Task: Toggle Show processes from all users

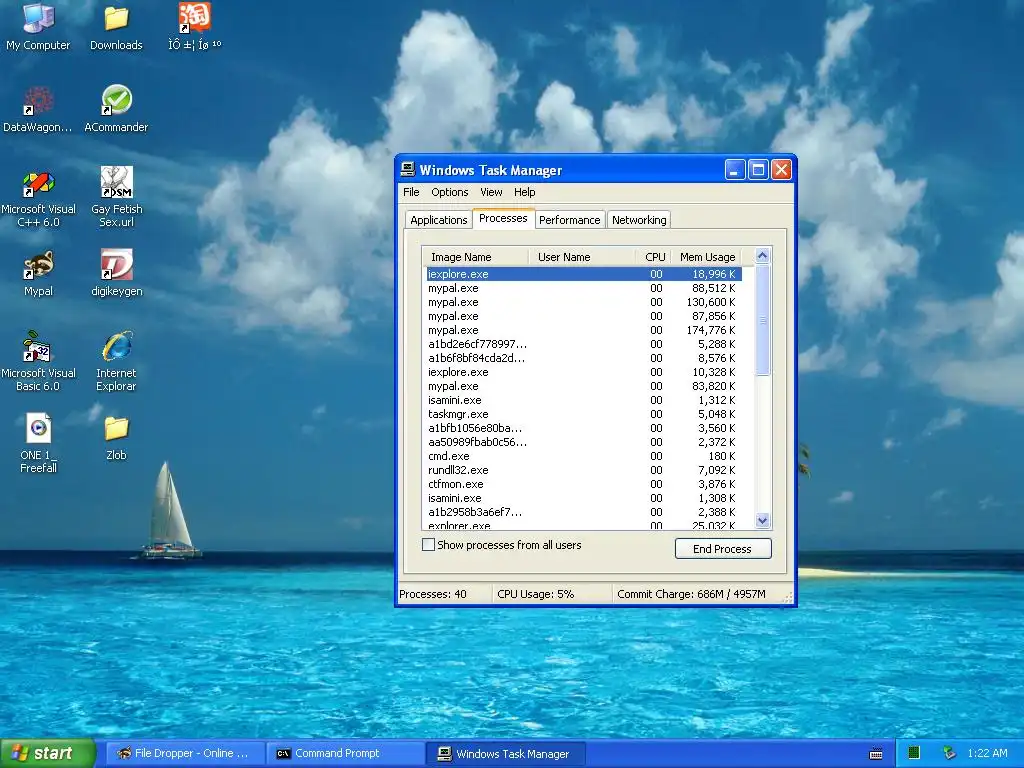Action: click(428, 545)
